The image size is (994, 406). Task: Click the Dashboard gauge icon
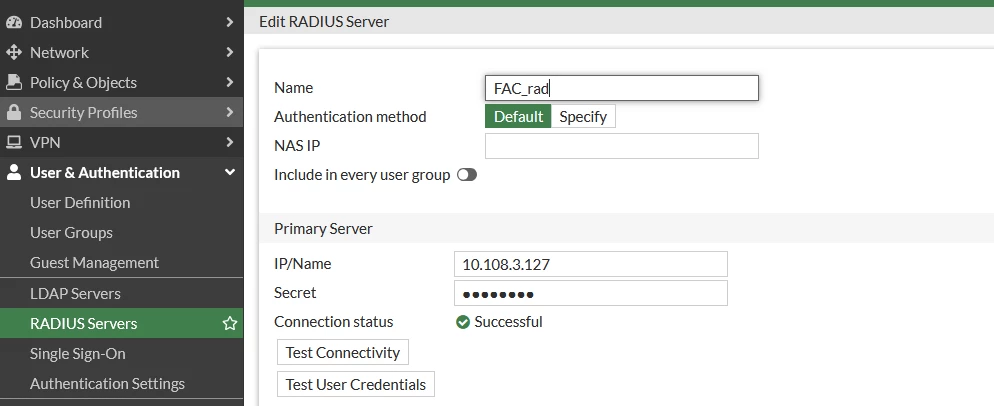point(14,22)
